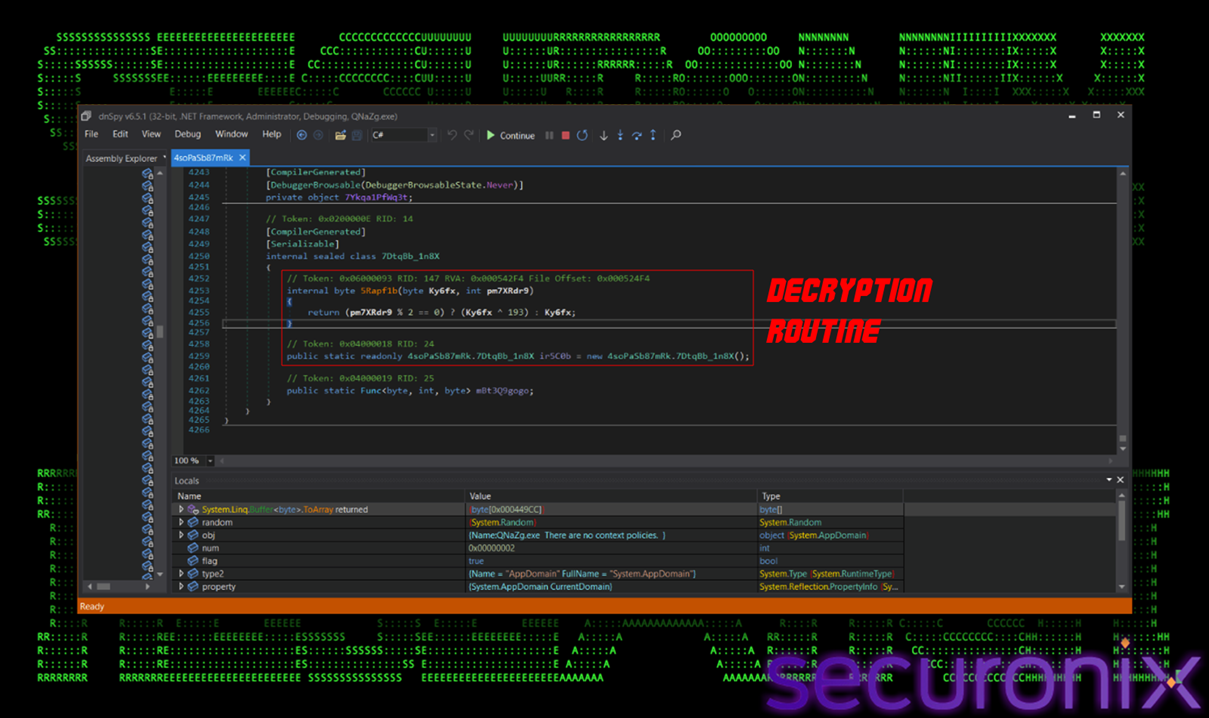Image resolution: width=1209 pixels, height=718 pixels.
Task: Click the Navigate Backward arrow icon
Action: (x=302, y=135)
